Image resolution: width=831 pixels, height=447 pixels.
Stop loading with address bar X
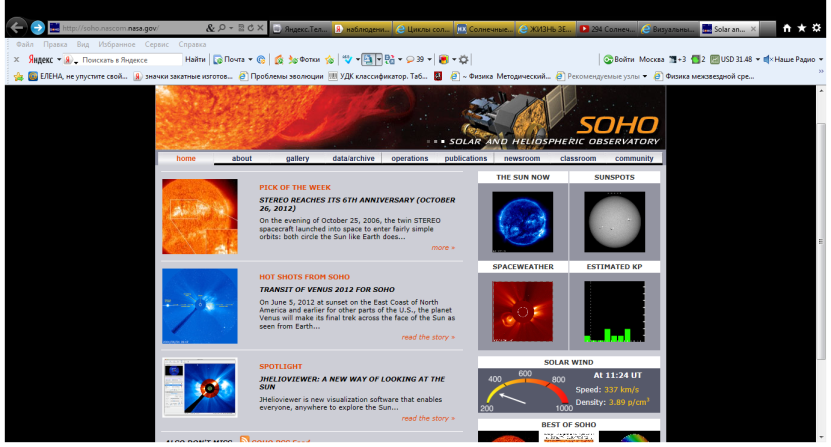pos(260,28)
